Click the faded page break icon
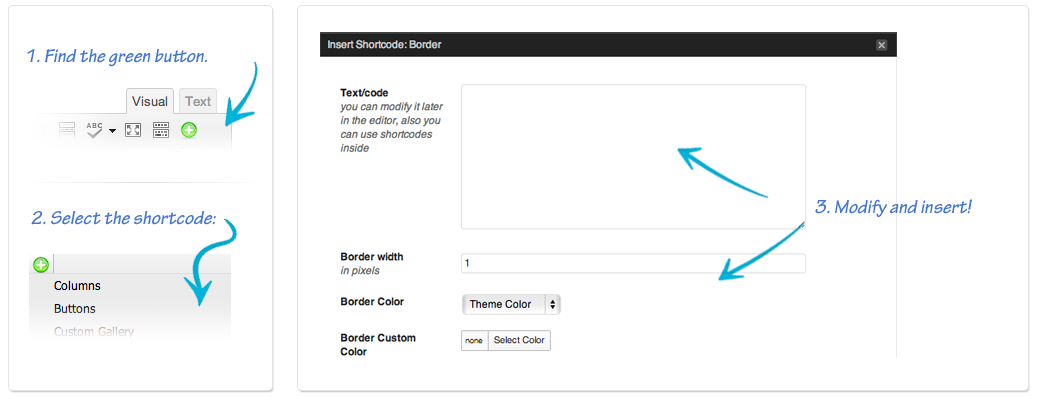Image resolution: width=1039 pixels, height=401 pixels. [67, 130]
